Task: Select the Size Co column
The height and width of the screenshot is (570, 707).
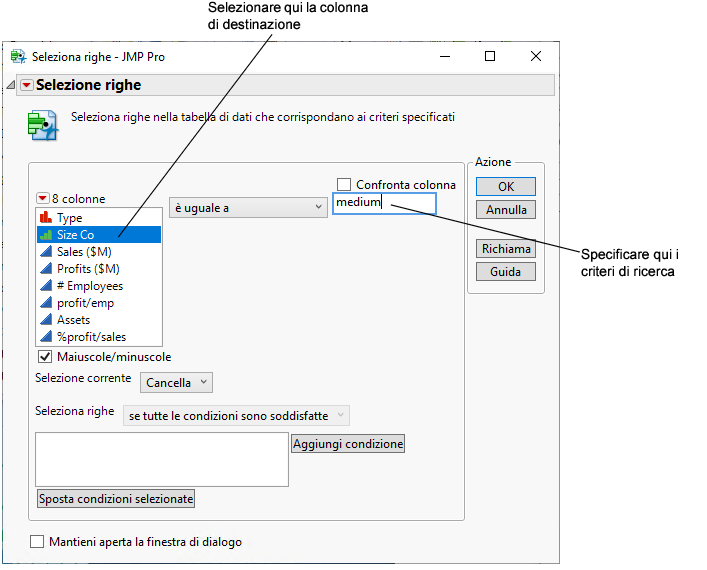Action: (99, 234)
